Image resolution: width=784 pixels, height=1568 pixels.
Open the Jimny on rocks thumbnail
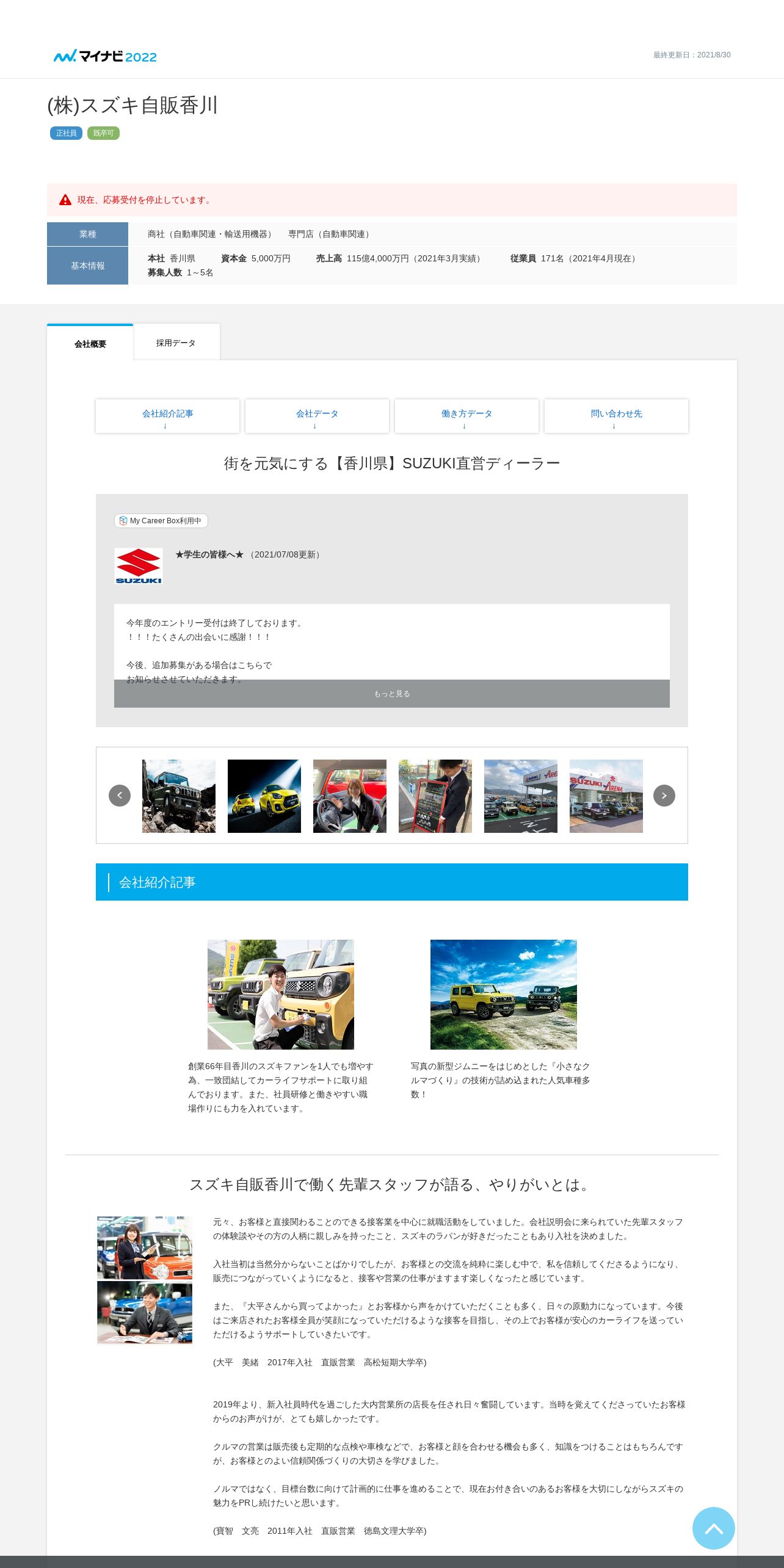coord(179,796)
